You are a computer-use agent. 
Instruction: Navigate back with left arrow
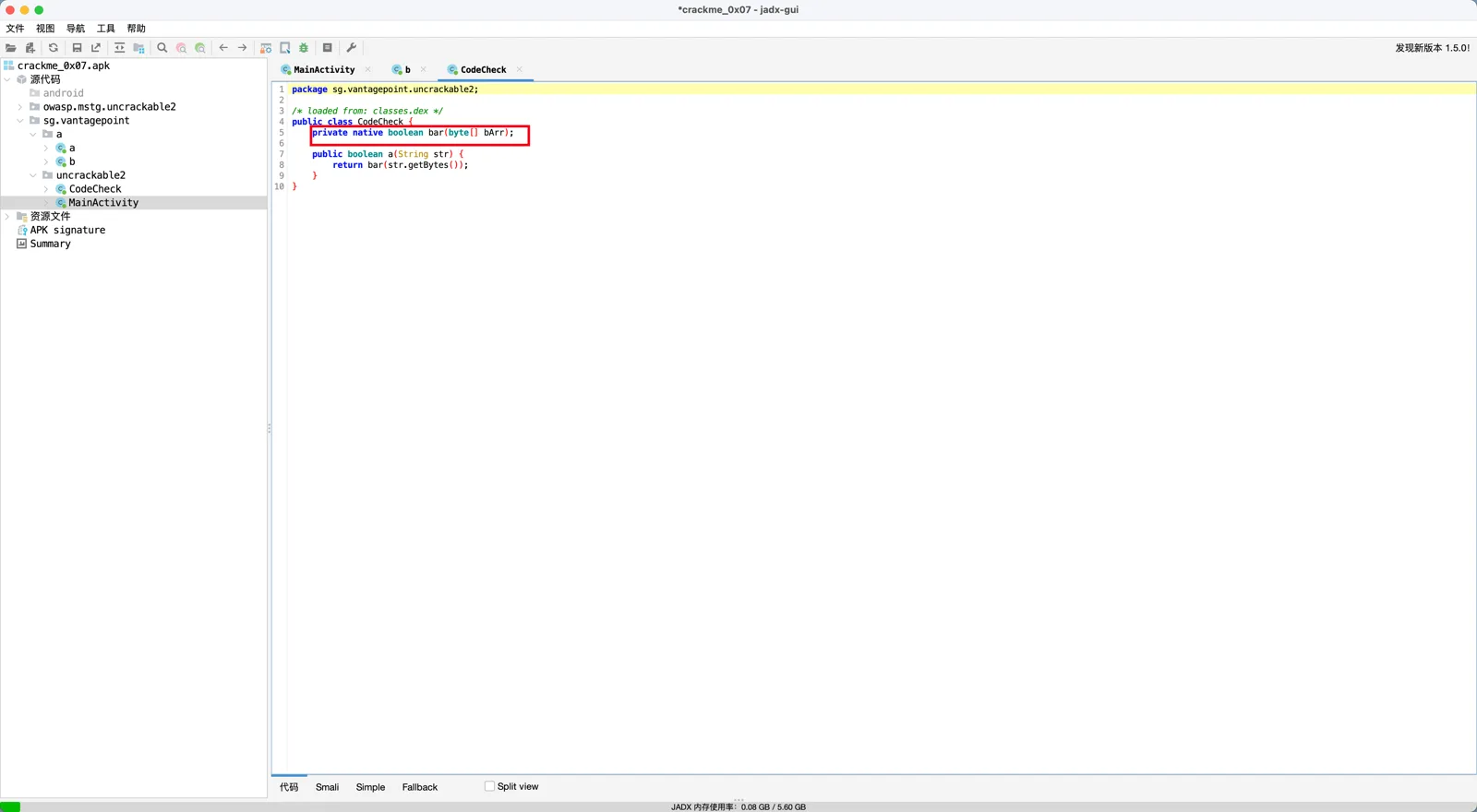pos(223,48)
